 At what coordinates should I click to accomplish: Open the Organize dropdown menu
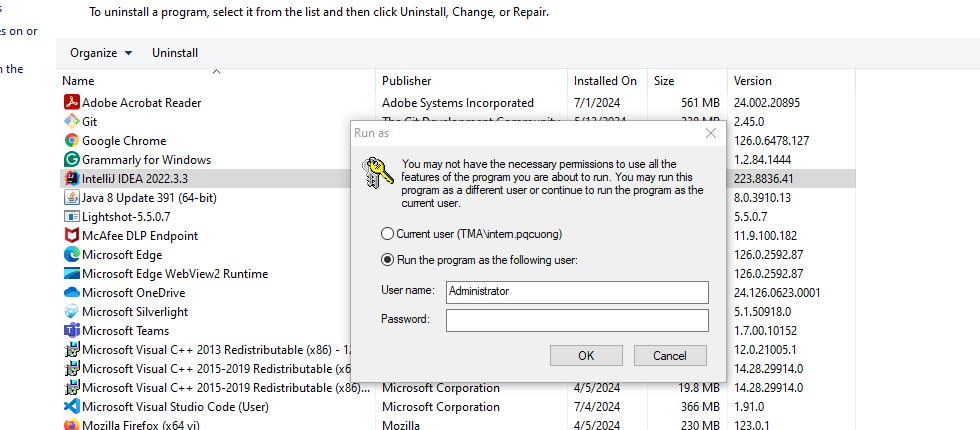101,52
